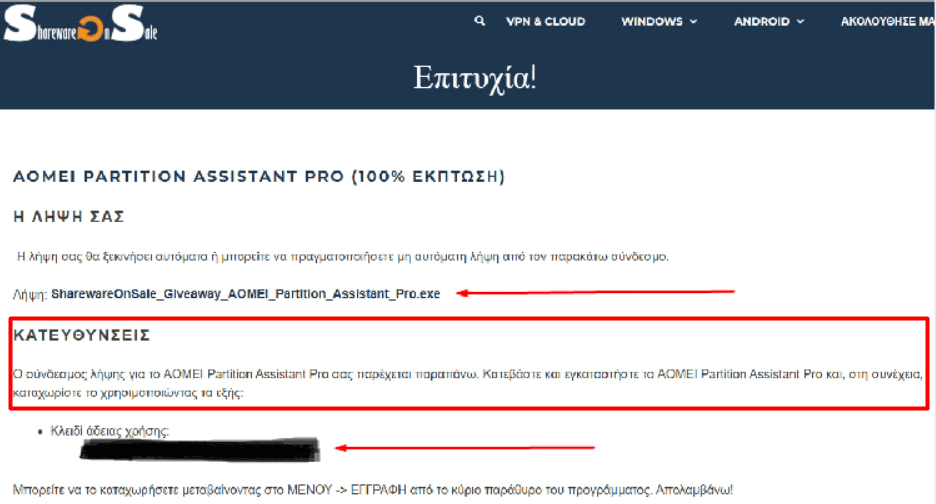Click the Επιτυχία! page heading
936x504 pixels.
point(475,78)
